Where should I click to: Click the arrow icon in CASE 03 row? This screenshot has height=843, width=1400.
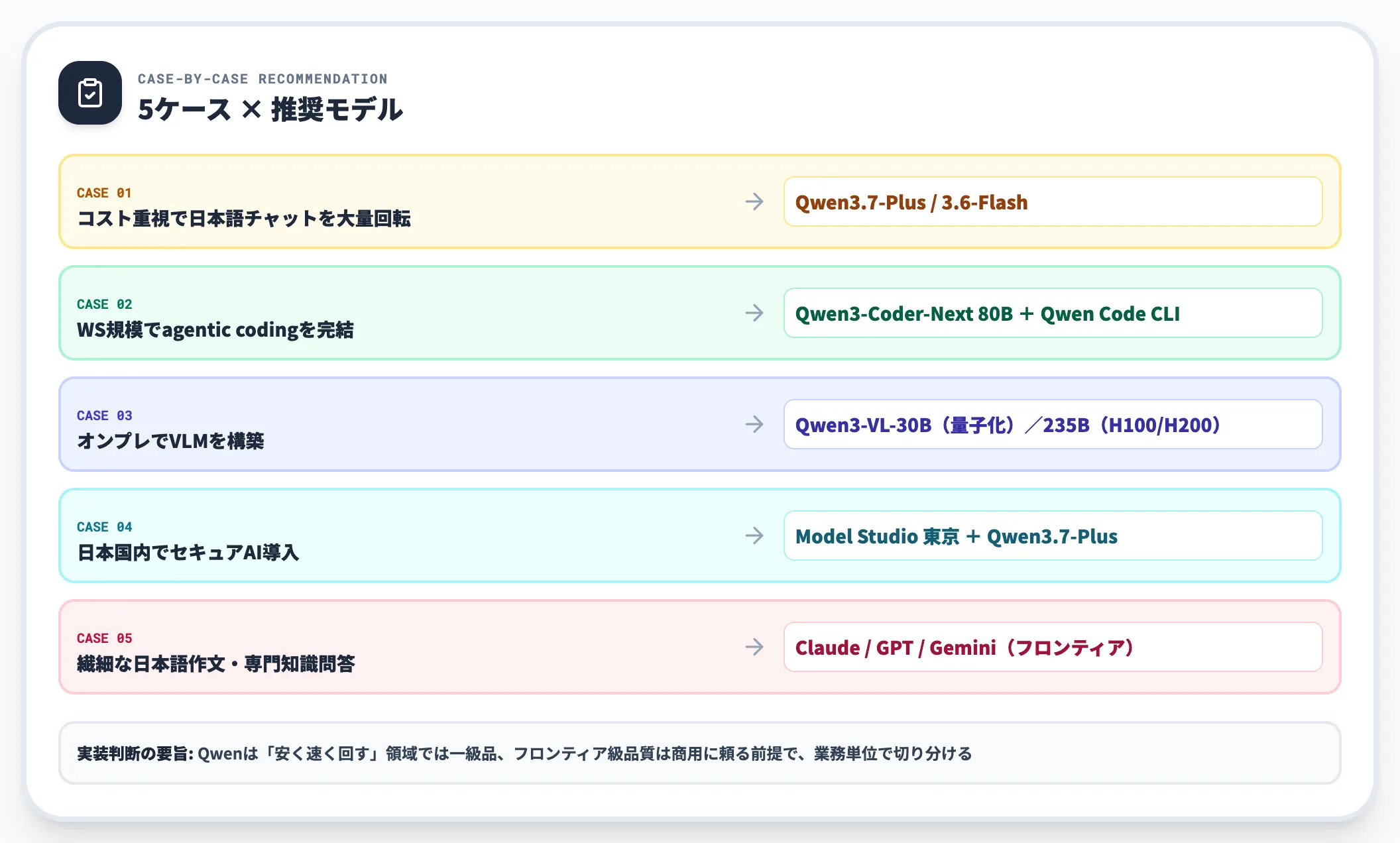(x=754, y=424)
